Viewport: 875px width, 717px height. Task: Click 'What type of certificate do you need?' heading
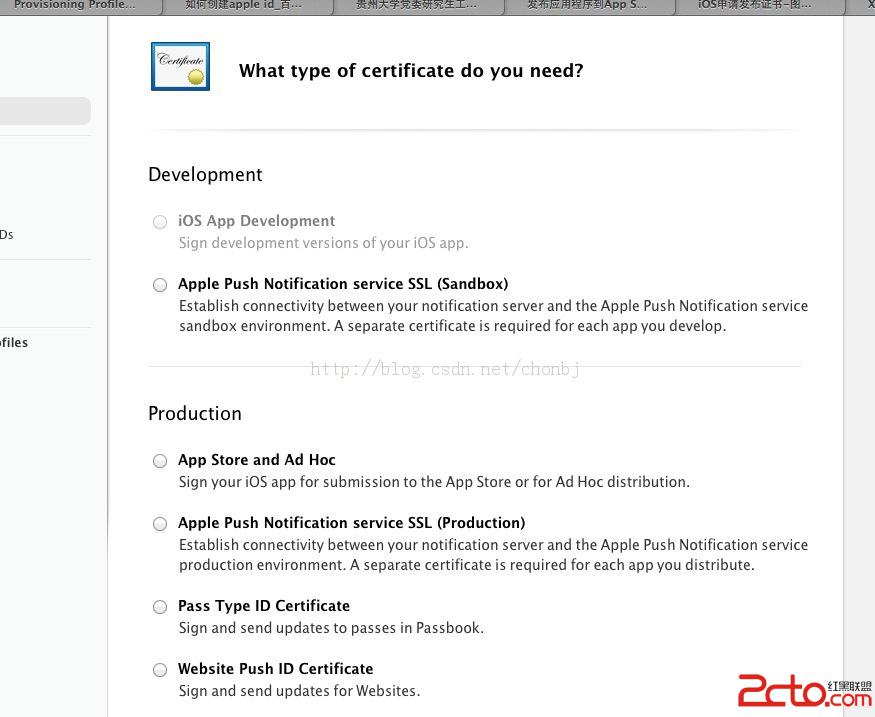(x=411, y=71)
